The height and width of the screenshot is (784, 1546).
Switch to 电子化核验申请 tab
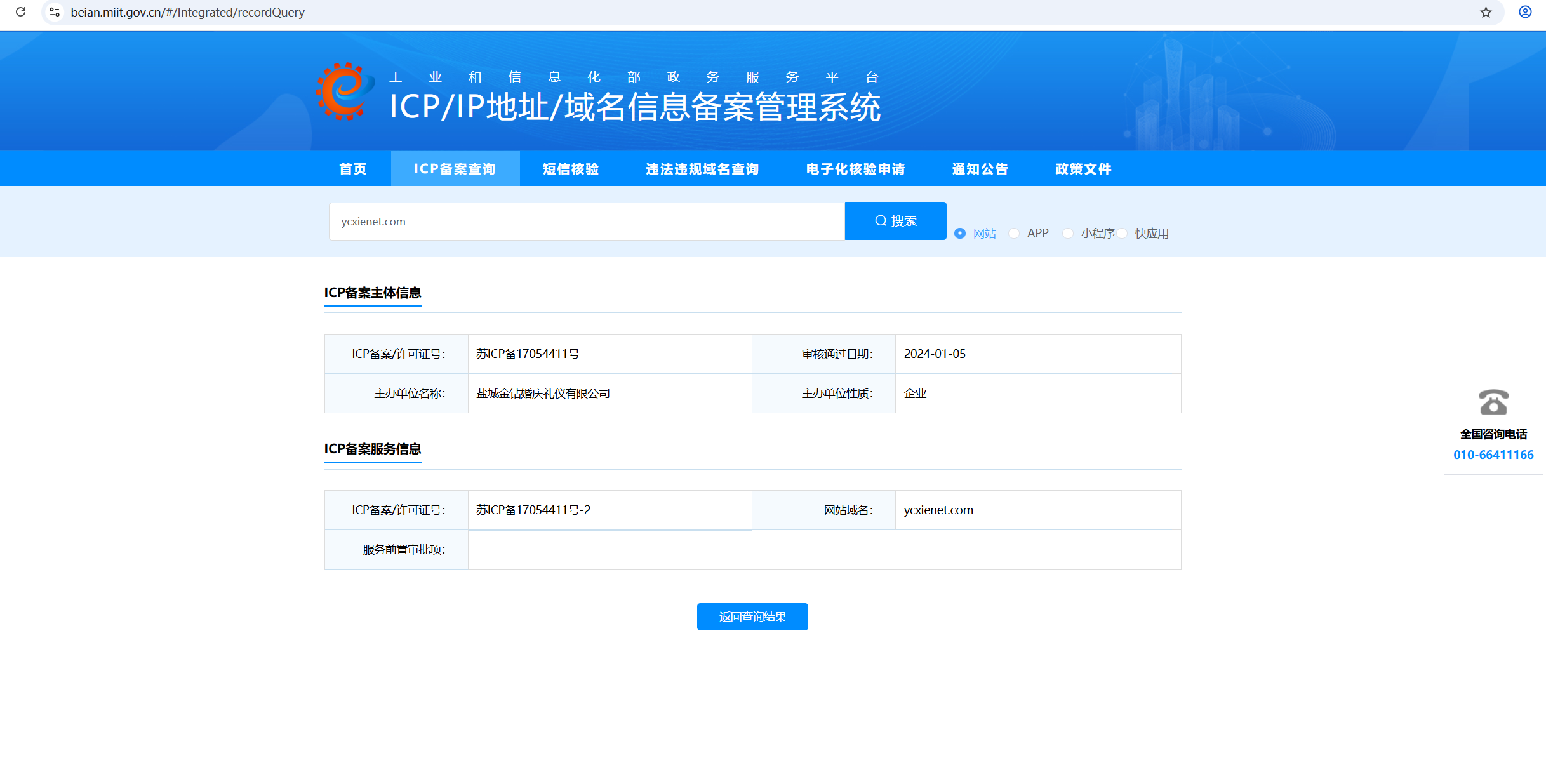click(855, 169)
